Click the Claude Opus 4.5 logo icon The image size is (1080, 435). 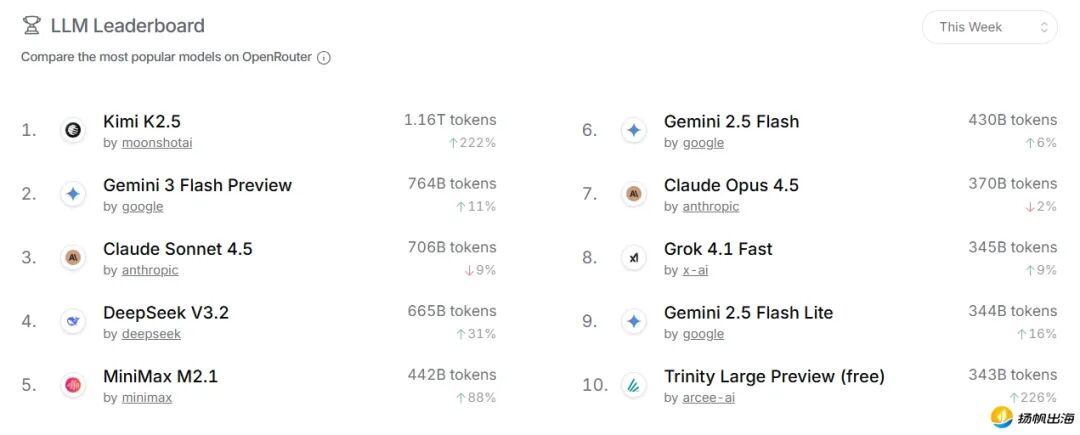pos(633,193)
